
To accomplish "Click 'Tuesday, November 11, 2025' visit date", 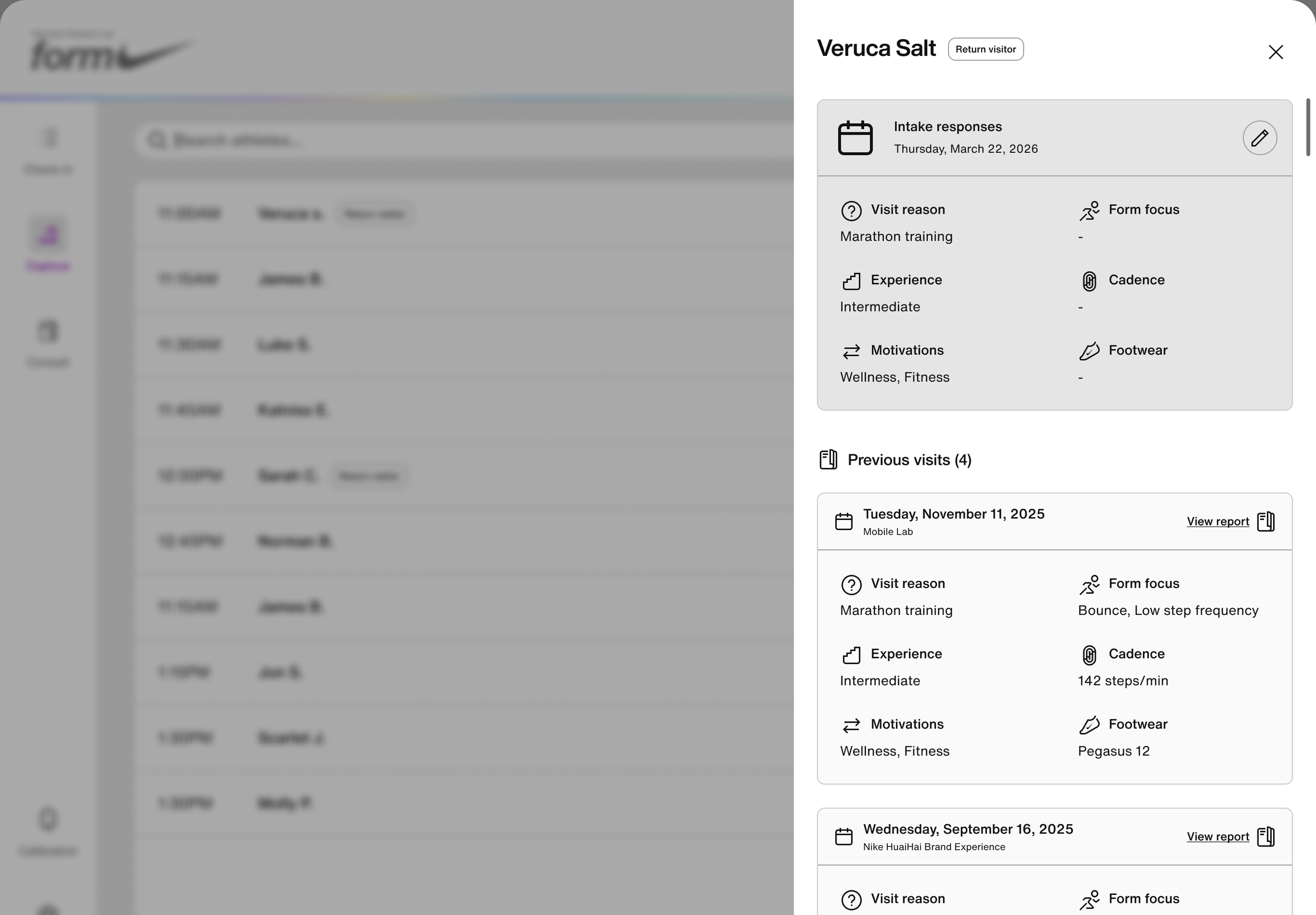I will tap(954, 514).
